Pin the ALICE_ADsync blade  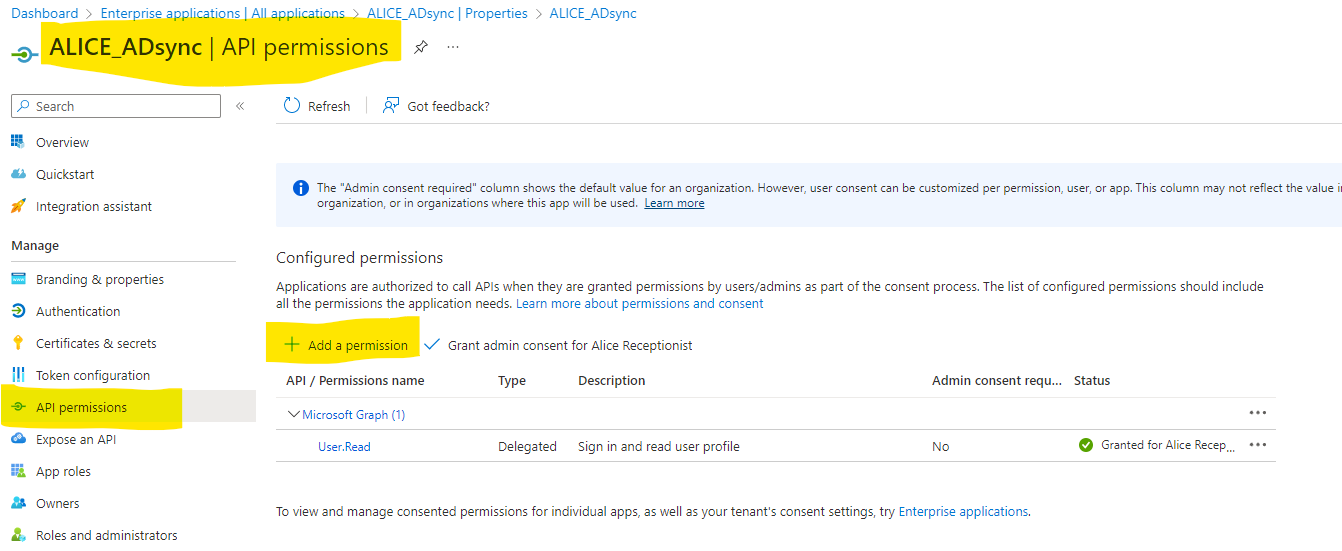[x=421, y=47]
